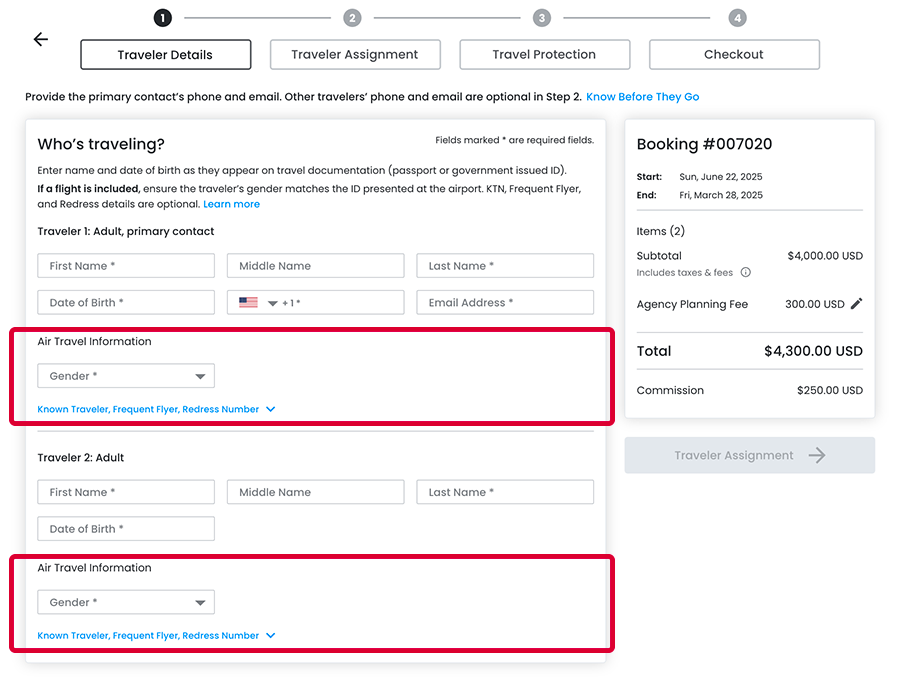The width and height of the screenshot is (900, 679).
Task: Click info icon next to taxes & fees
Action: pyautogui.click(x=745, y=273)
